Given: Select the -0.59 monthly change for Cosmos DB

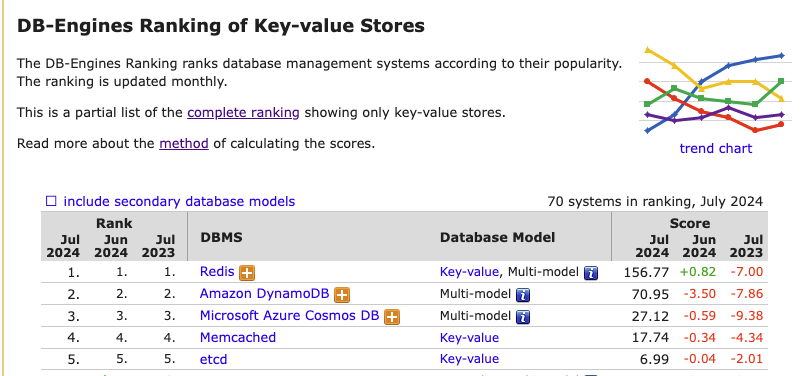Looking at the screenshot, I should point(699,316).
